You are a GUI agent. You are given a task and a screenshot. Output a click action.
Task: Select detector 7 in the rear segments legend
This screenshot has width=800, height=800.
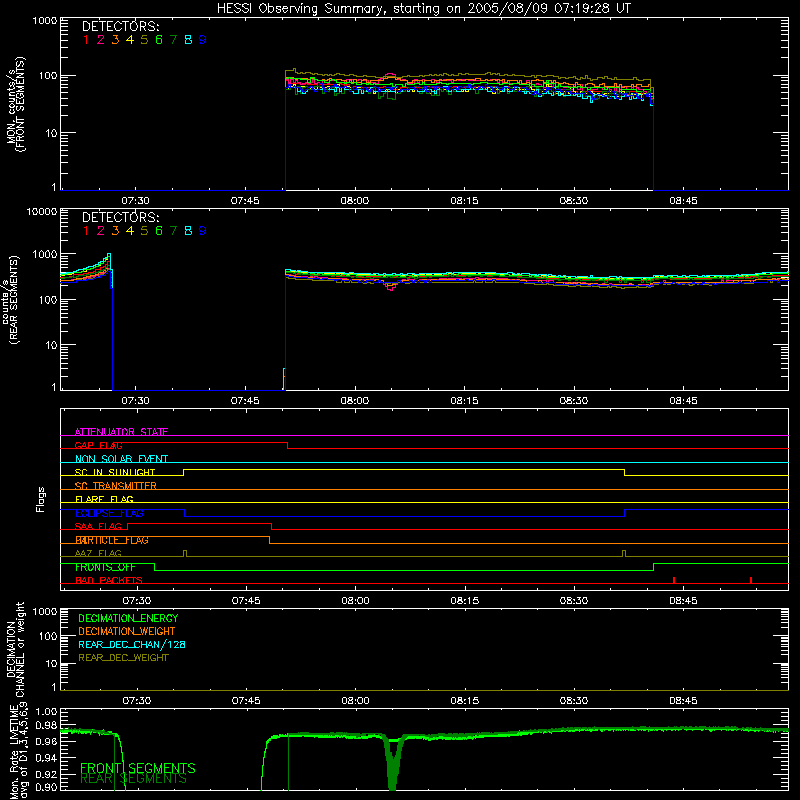tap(173, 231)
